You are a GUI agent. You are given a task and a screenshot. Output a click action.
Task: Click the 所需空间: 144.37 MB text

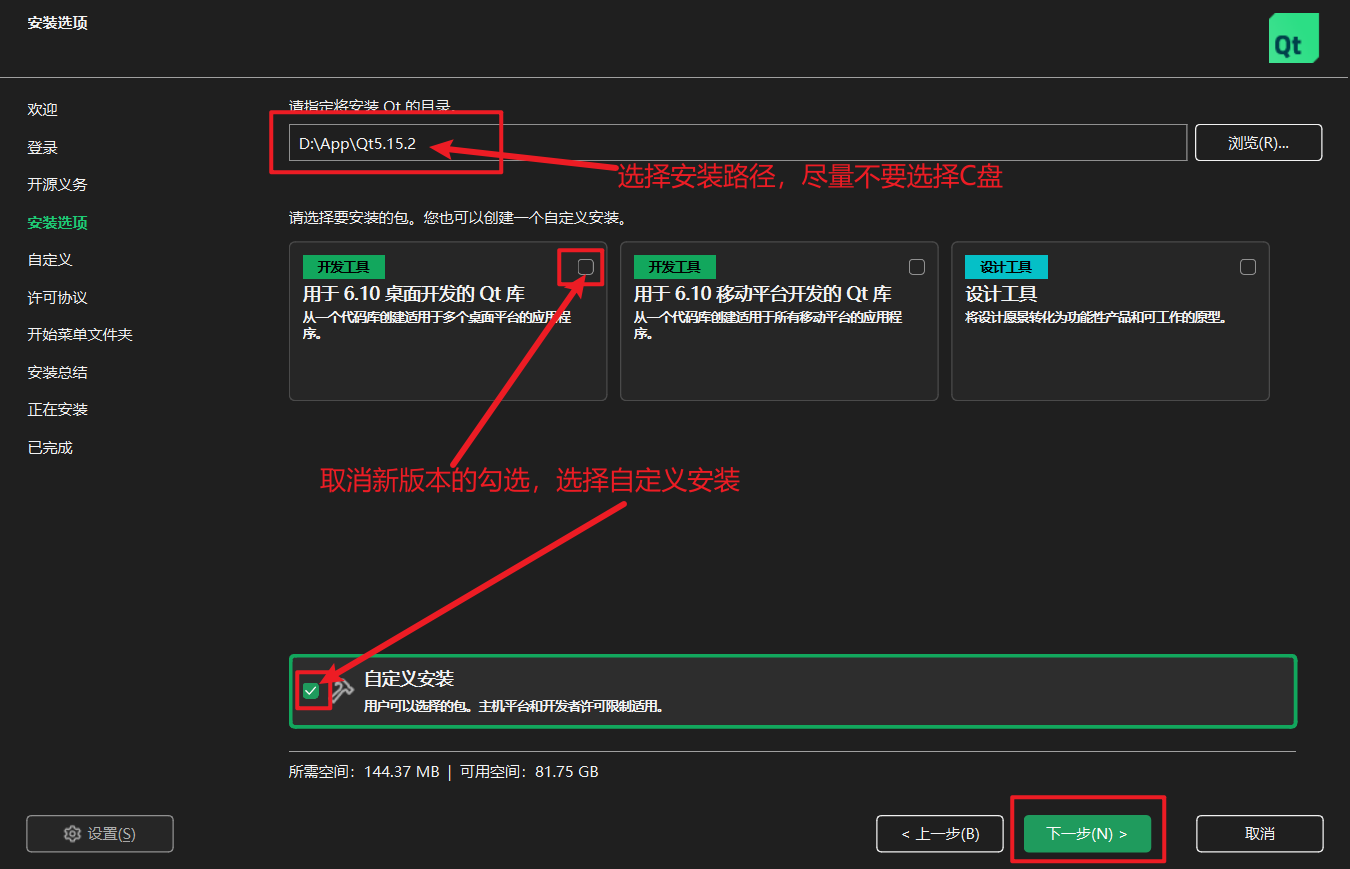[364, 772]
